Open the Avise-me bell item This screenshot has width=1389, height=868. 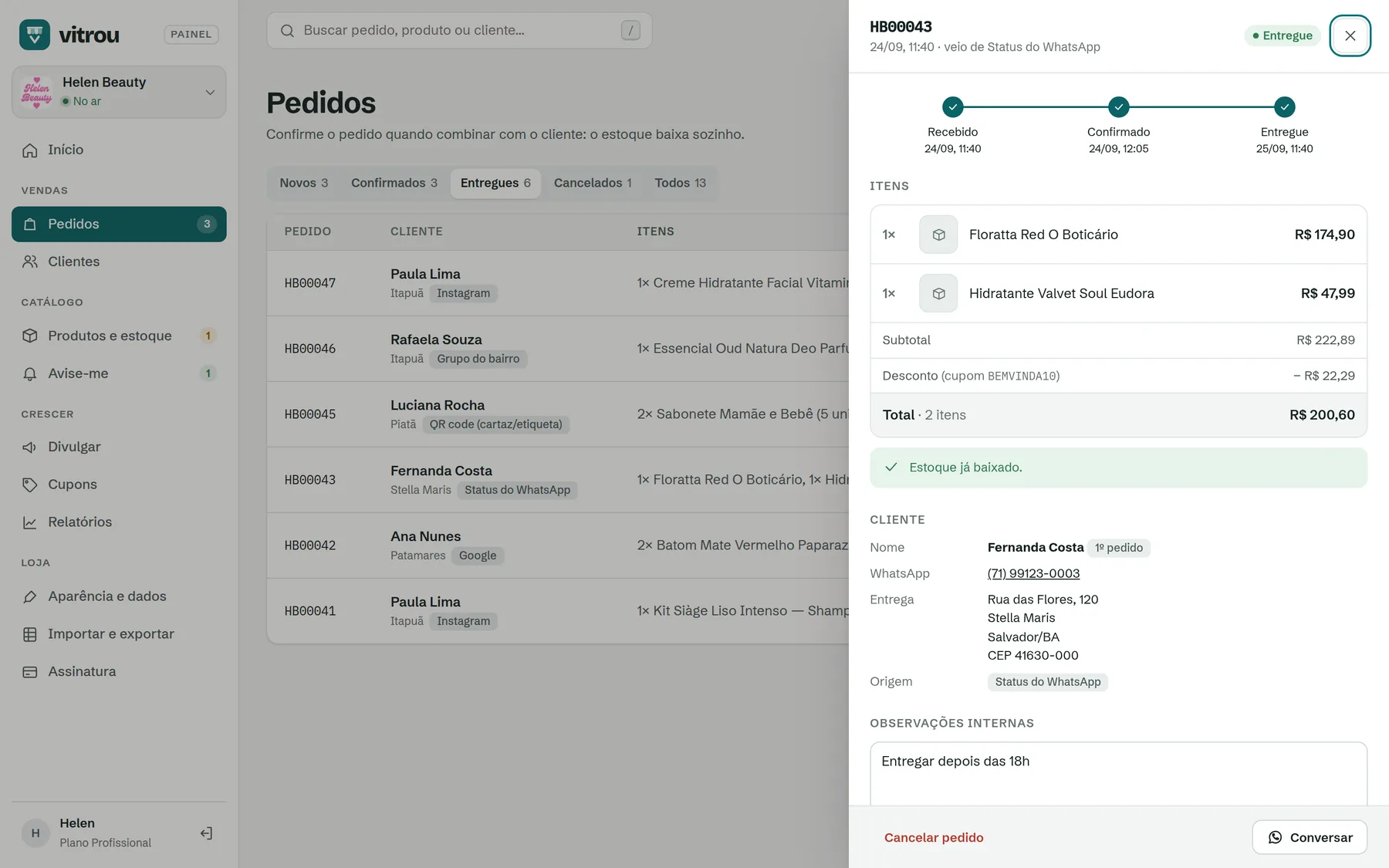[x=119, y=373]
